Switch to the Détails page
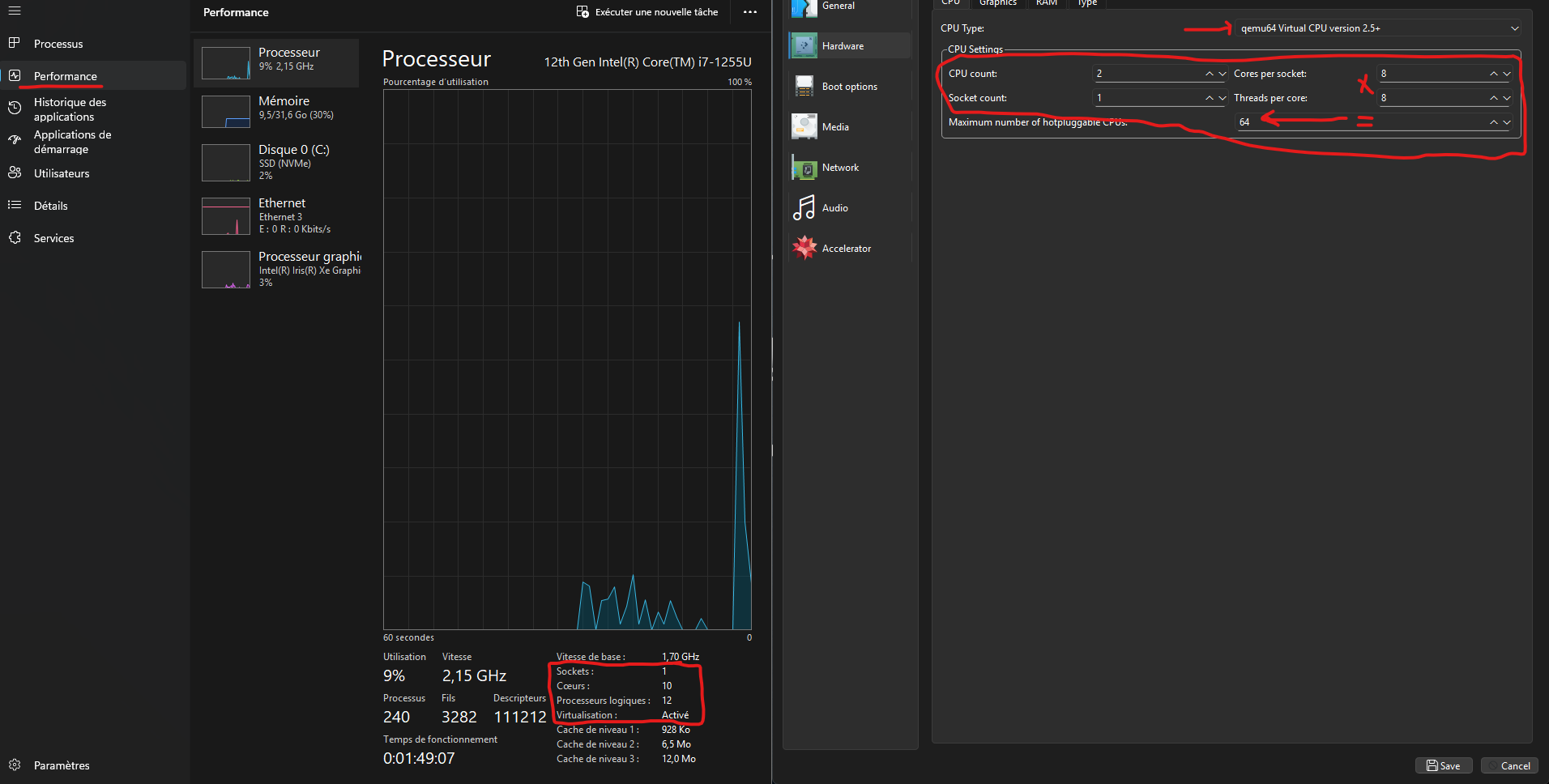 (x=50, y=206)
